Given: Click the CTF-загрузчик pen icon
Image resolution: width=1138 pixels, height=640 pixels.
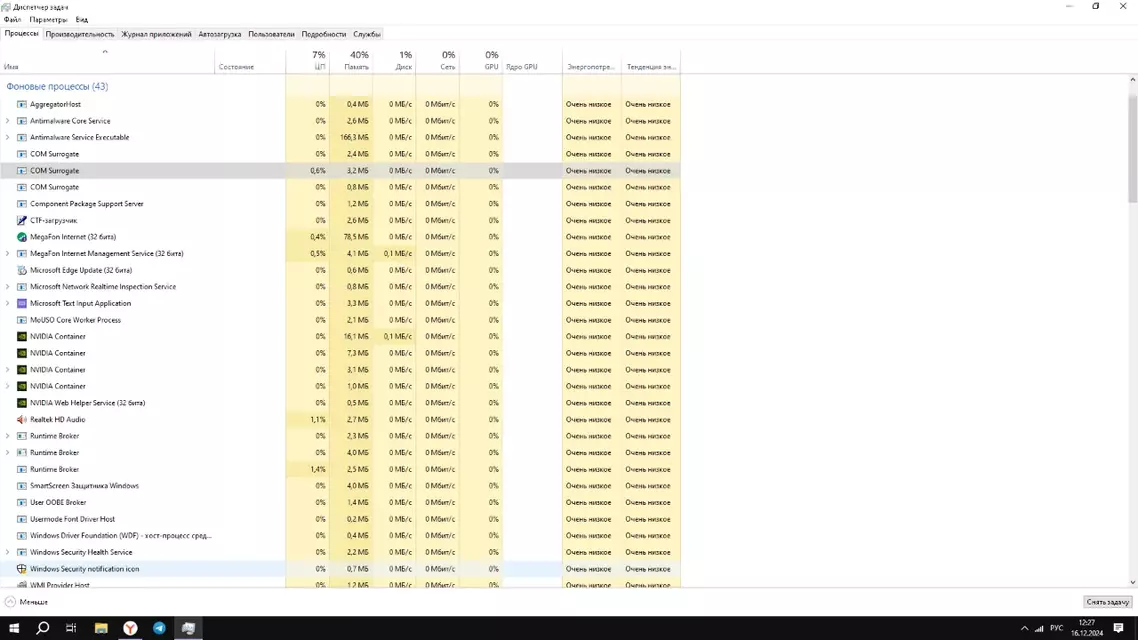Looking at the screenshot, I should 22,221.
